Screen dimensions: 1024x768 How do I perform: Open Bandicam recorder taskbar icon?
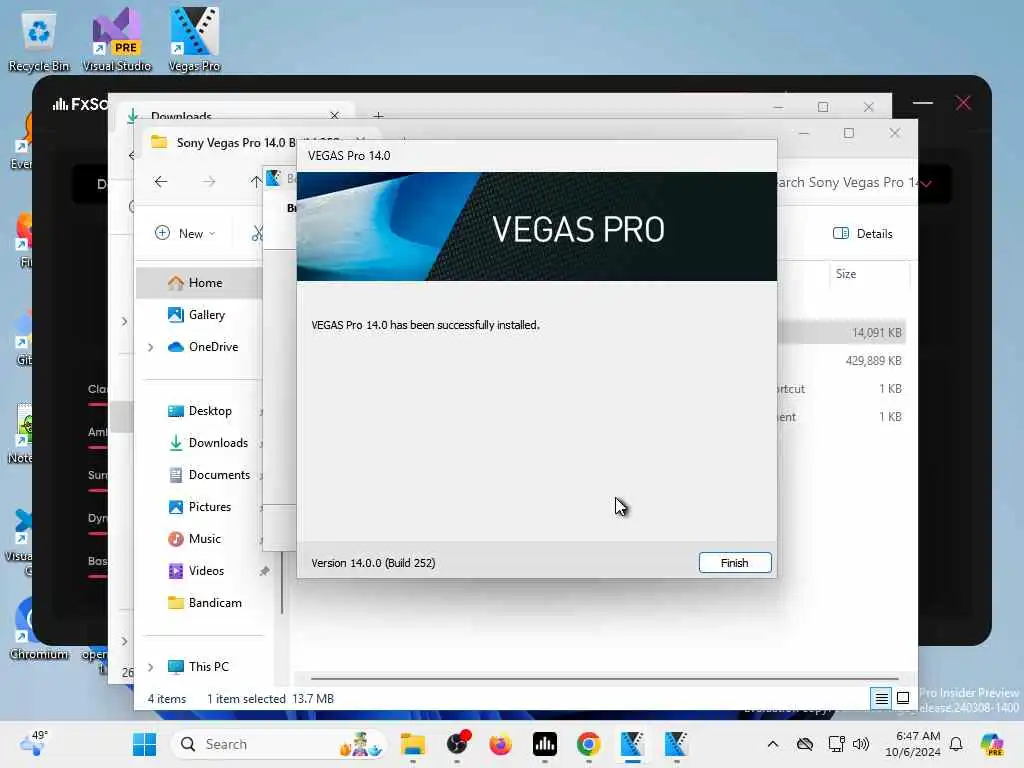point(457,744)
